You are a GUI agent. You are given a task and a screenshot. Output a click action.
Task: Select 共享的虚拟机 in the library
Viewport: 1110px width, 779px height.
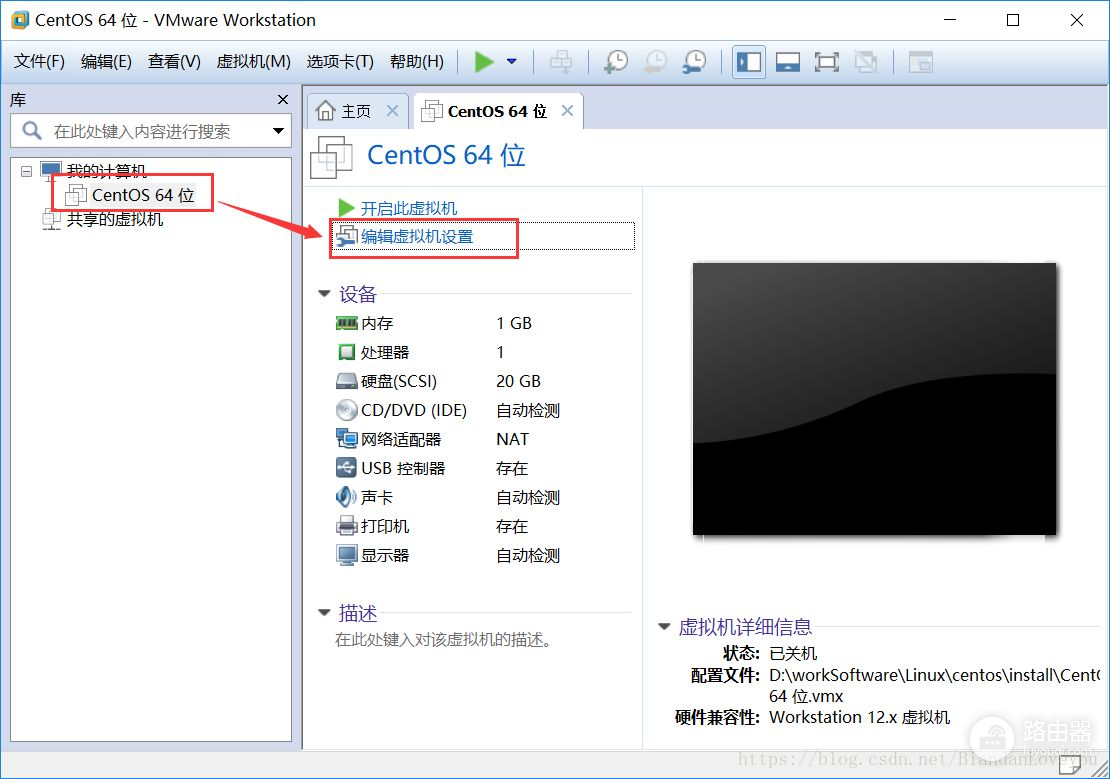click(x=114, y=219)
